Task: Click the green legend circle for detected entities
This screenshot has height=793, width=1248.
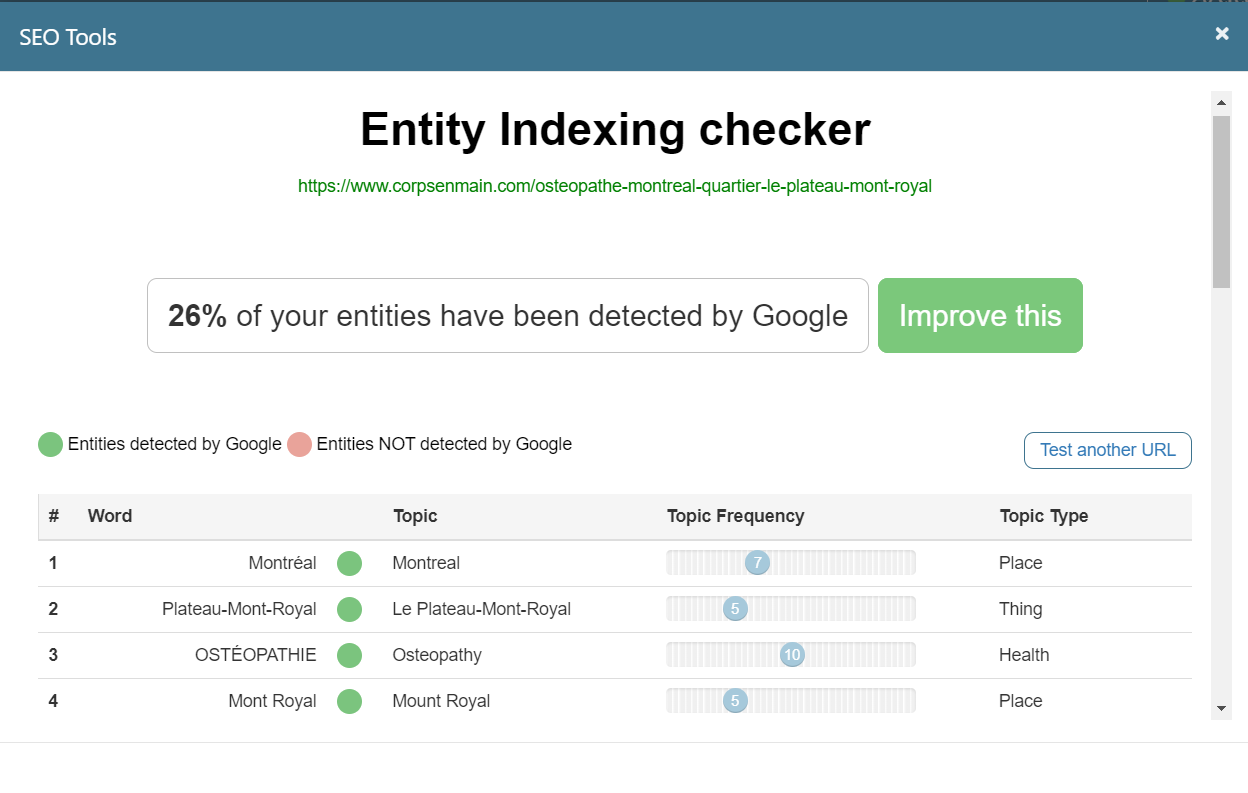Action: tap(50, 444)
